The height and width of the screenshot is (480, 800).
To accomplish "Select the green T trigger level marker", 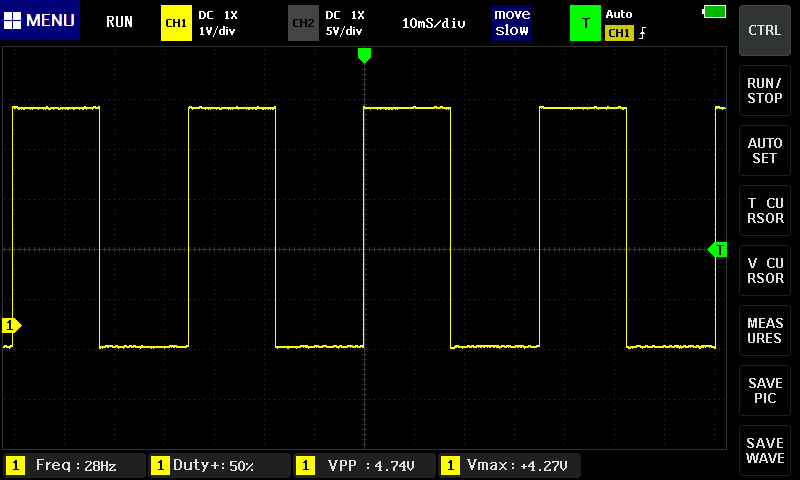I will tap(717, 250).
